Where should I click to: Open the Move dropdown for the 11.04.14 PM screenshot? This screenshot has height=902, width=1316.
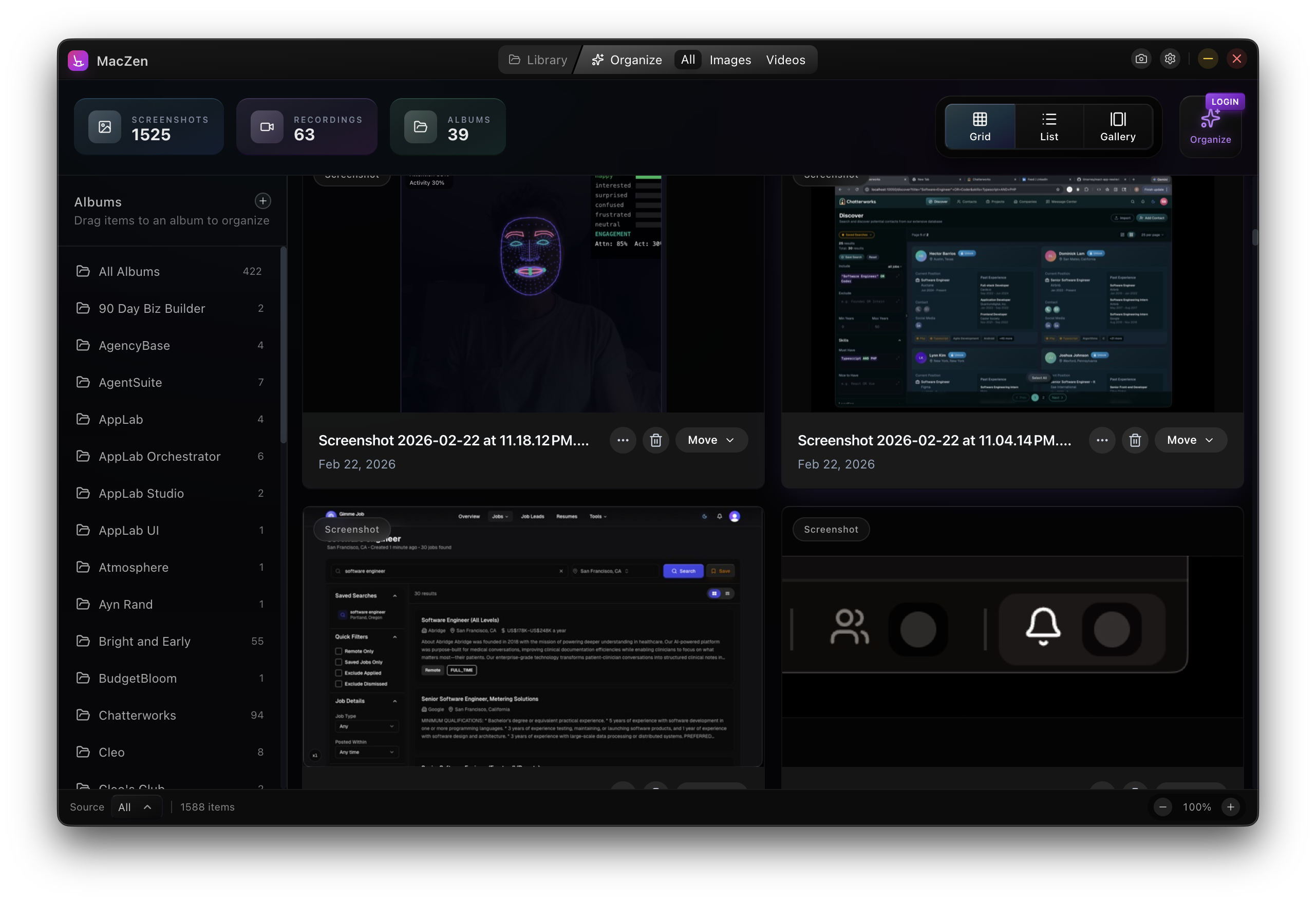(x=1190, y=440)
